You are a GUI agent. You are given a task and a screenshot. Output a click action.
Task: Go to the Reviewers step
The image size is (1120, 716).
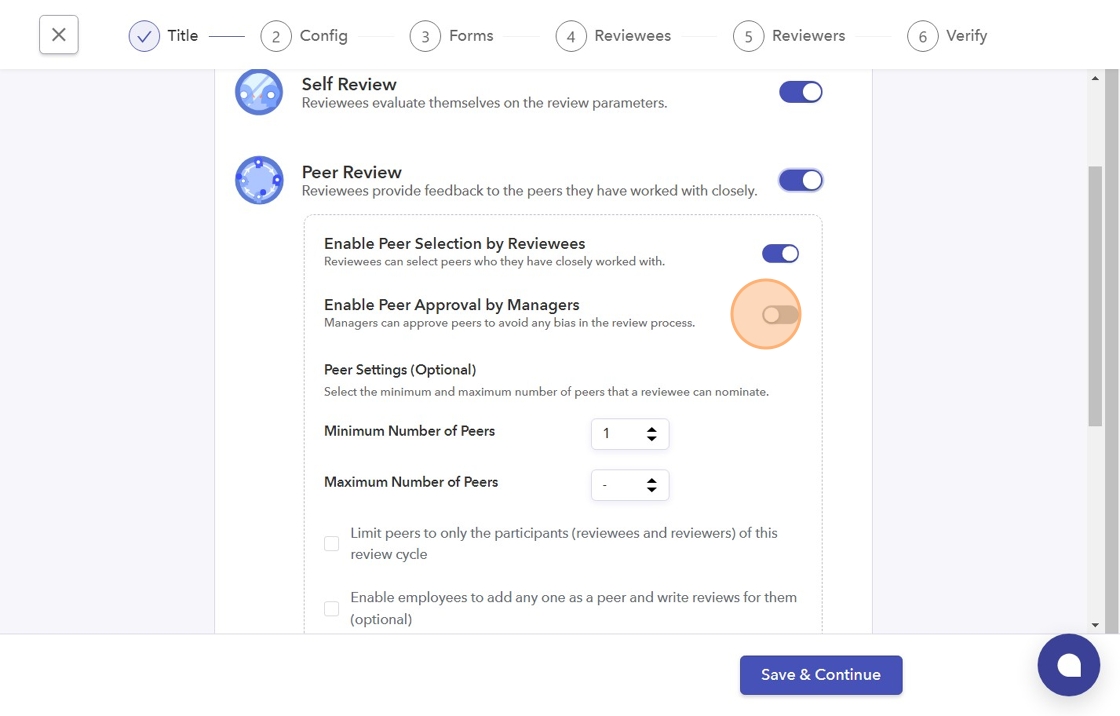[808, 36]
